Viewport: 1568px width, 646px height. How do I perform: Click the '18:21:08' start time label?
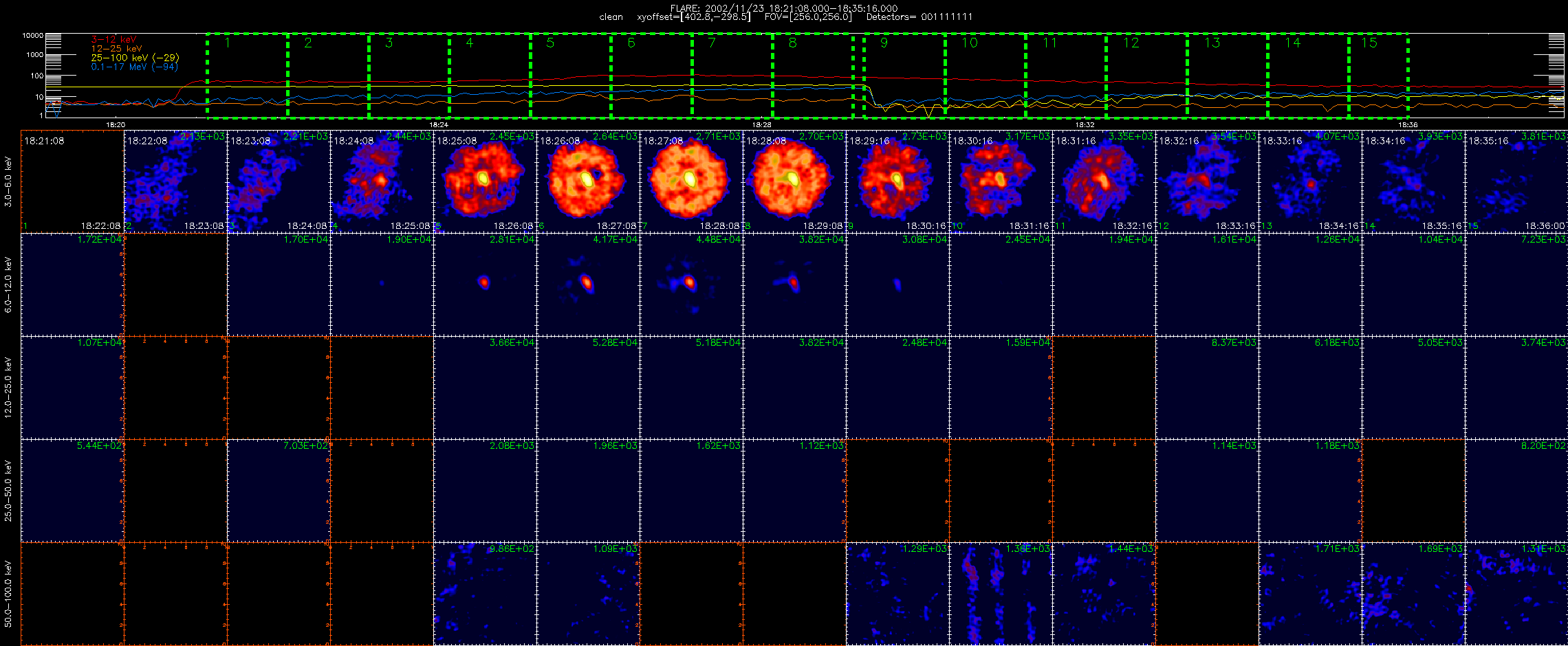point(44,140)
